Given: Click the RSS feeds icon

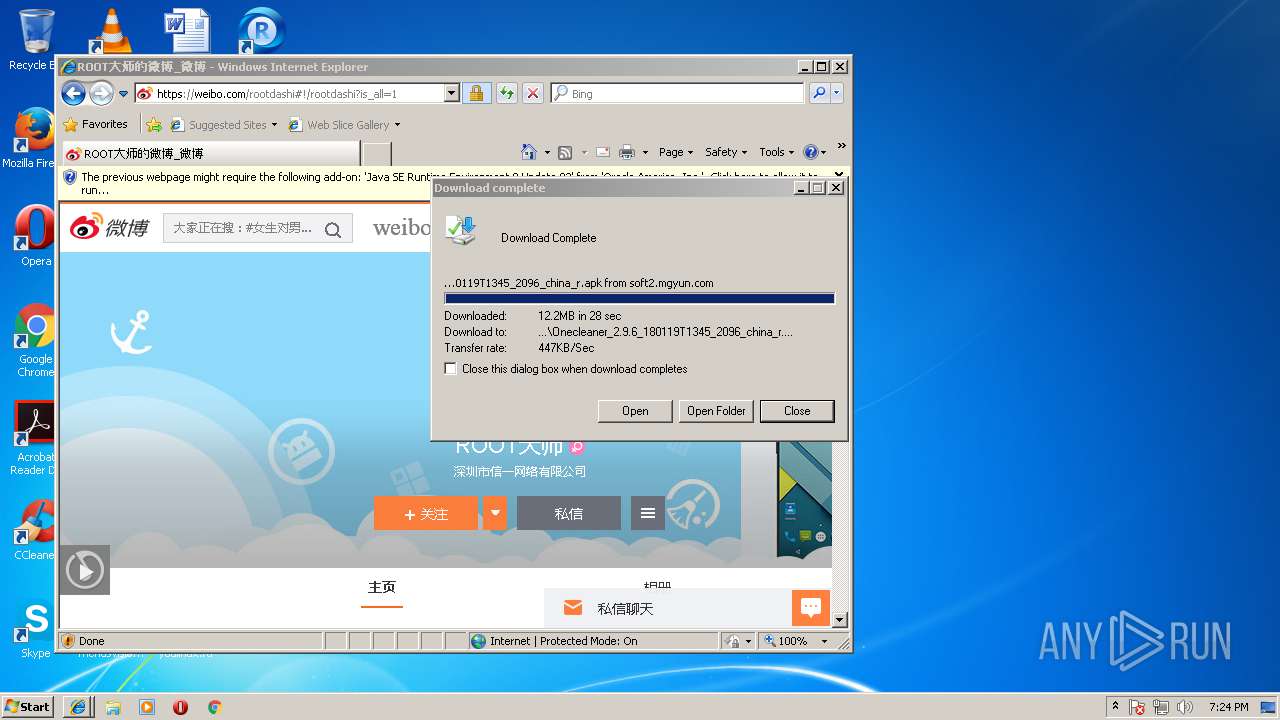Looking at the screenshot, I should (x=565, y=152).
